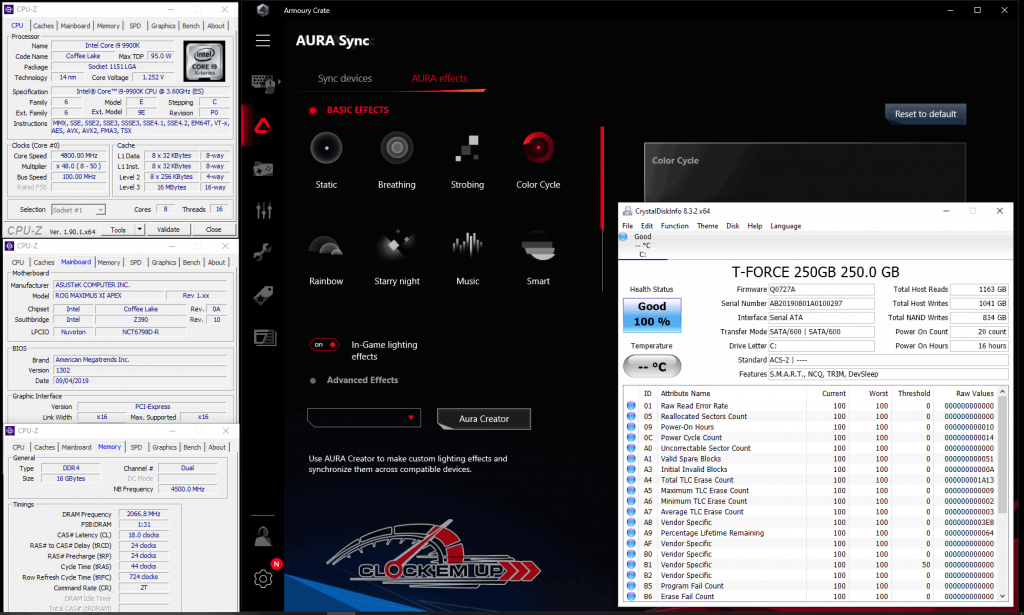The width and height of the screenshot is (1024, 615).
Task: Open the Advanced Effects dropdown list
Action: click(364, 418)
